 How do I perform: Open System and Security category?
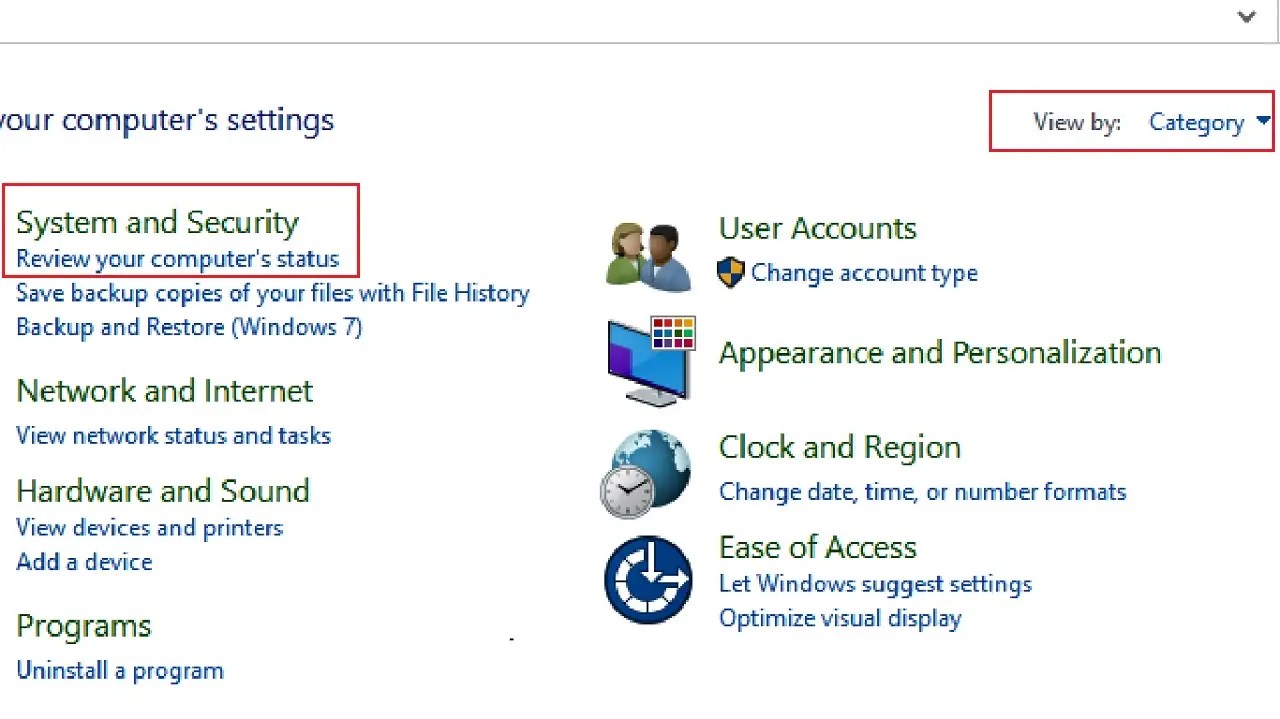pyautogui.click(x=157, y=222)
